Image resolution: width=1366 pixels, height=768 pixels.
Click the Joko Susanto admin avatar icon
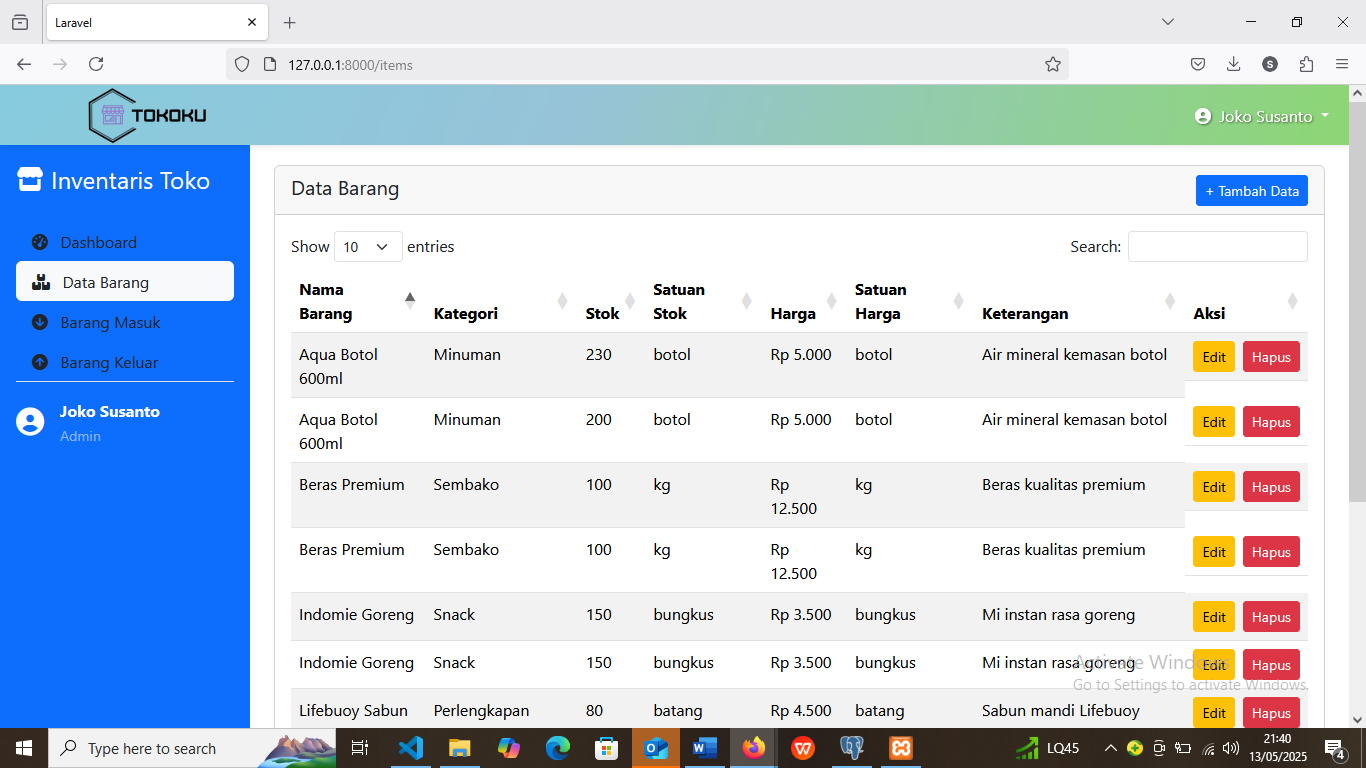29,421
